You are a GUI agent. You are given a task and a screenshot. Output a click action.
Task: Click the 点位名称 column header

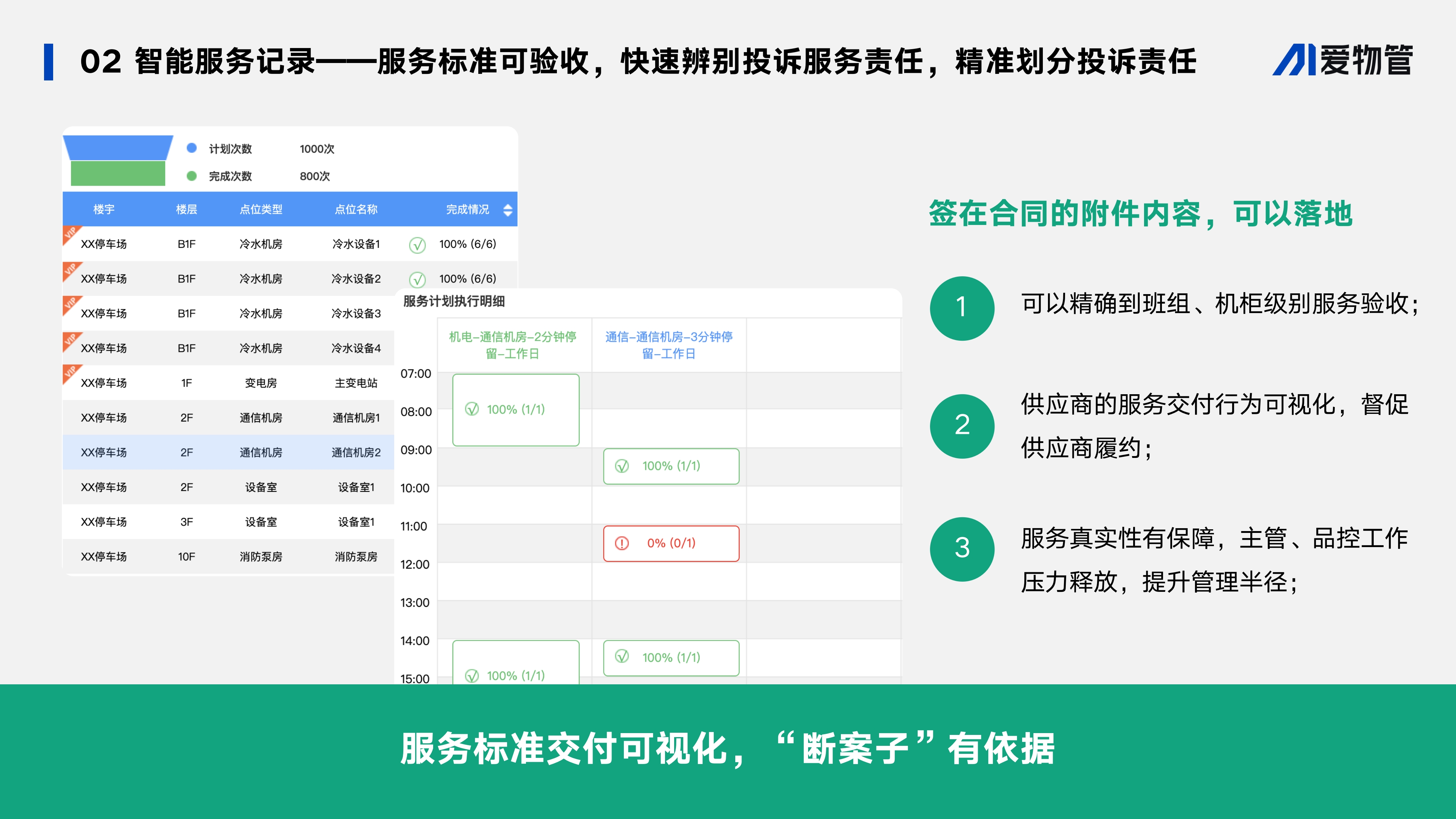click(356, 210)
